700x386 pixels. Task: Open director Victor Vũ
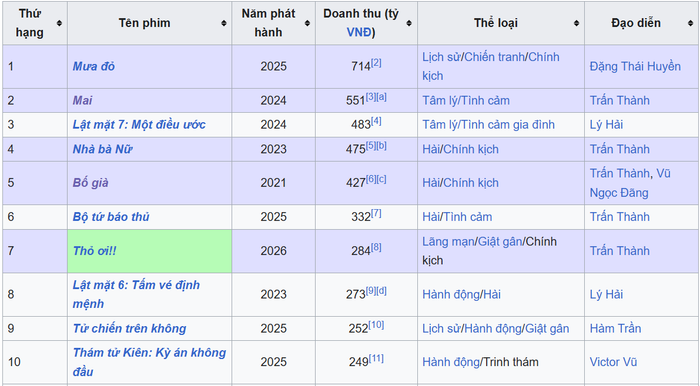[x=613, y=362]
